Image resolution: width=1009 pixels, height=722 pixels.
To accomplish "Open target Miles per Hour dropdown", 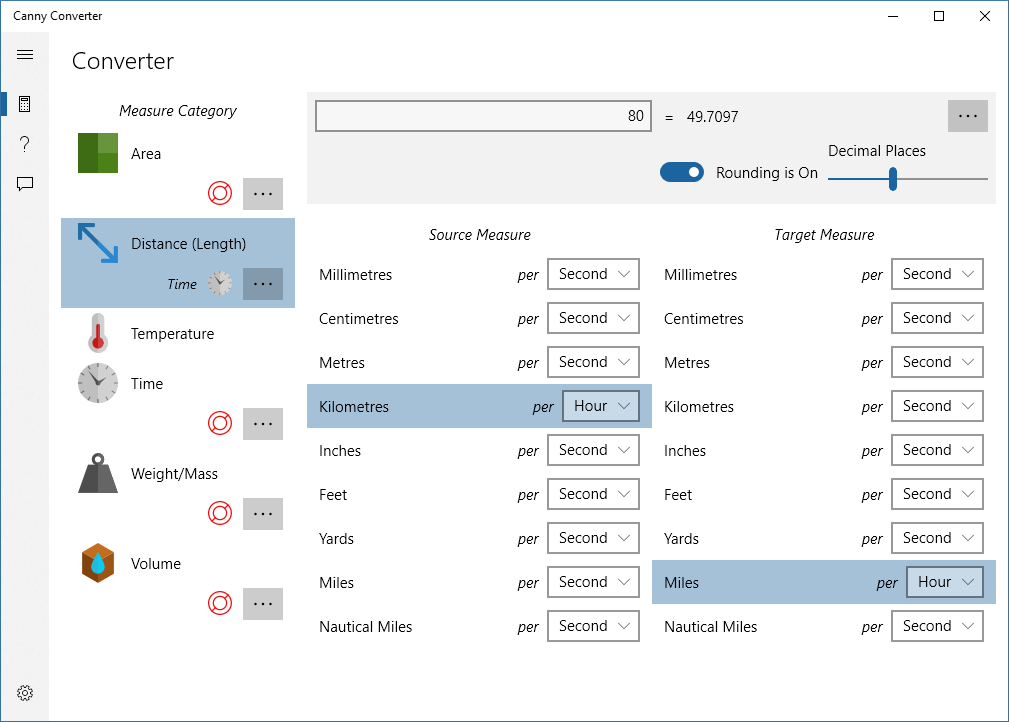I will 945,582.
